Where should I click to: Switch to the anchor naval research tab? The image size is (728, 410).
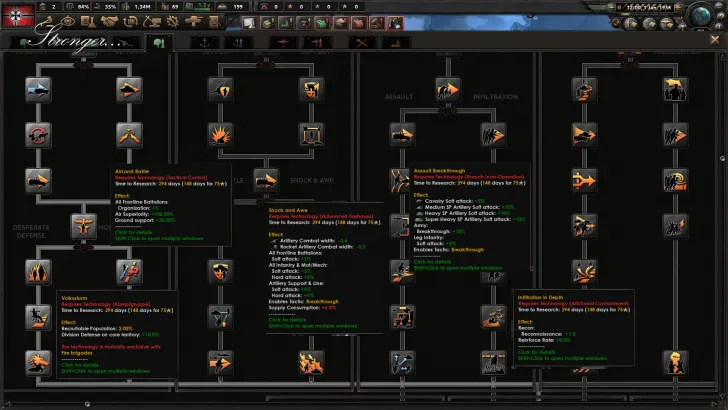[204, 43]
